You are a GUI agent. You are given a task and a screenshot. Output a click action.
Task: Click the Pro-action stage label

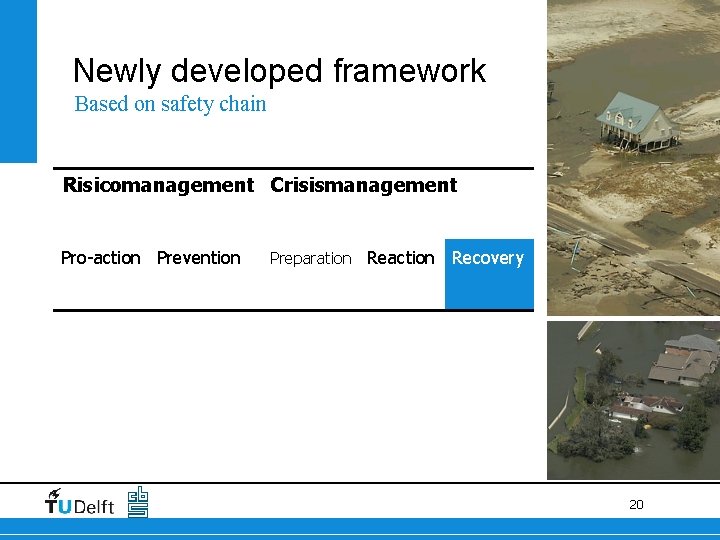(x=101, y=258)
